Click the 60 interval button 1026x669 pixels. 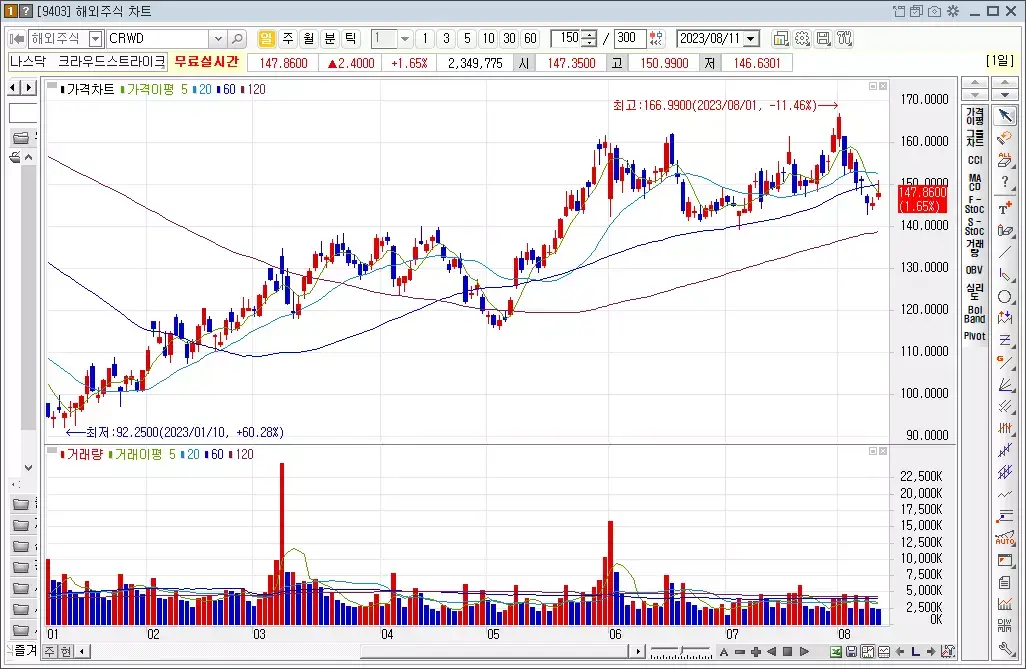click(x=530, y=39)
